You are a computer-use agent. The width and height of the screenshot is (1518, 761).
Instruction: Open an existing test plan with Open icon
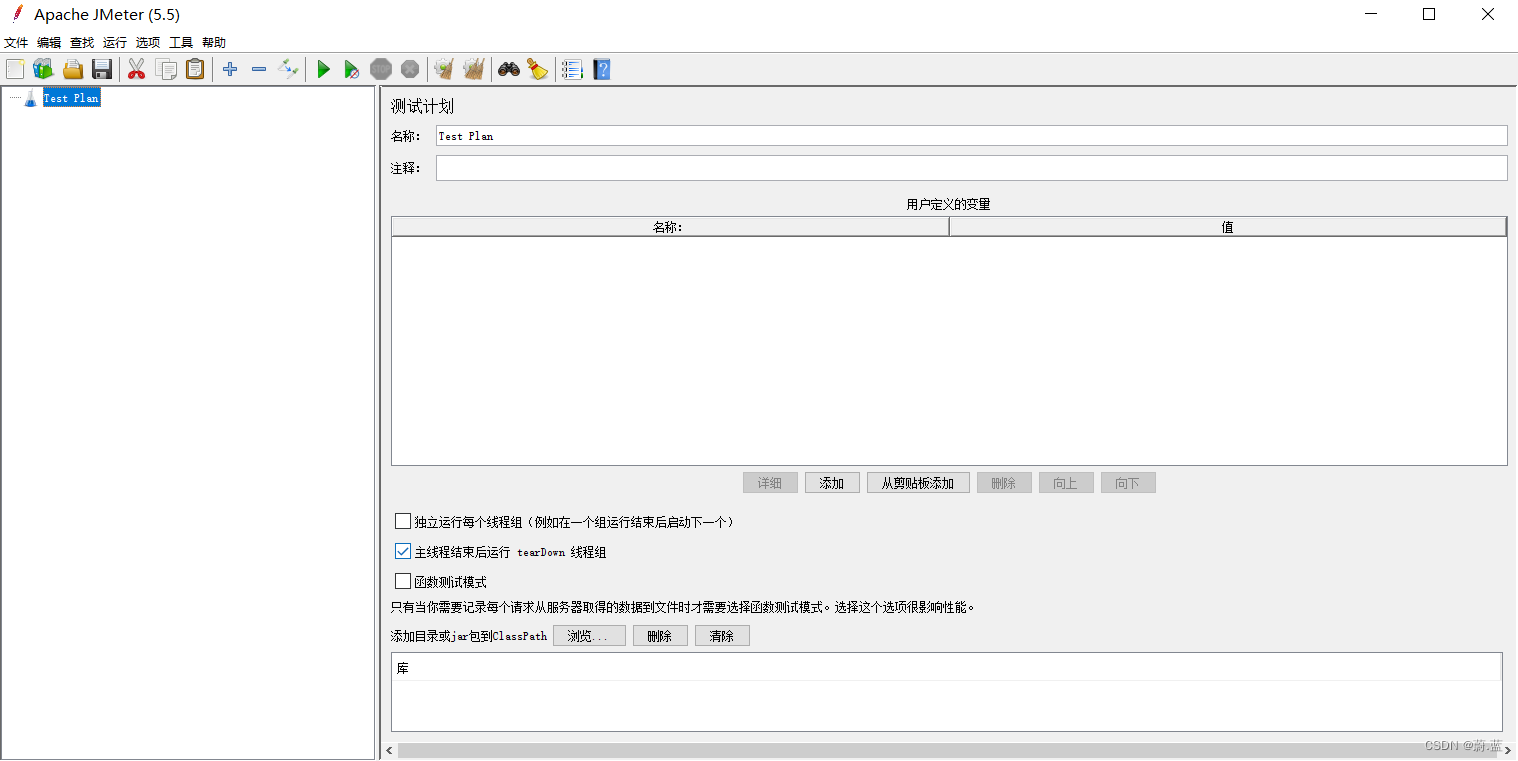(x=72, y=69)
